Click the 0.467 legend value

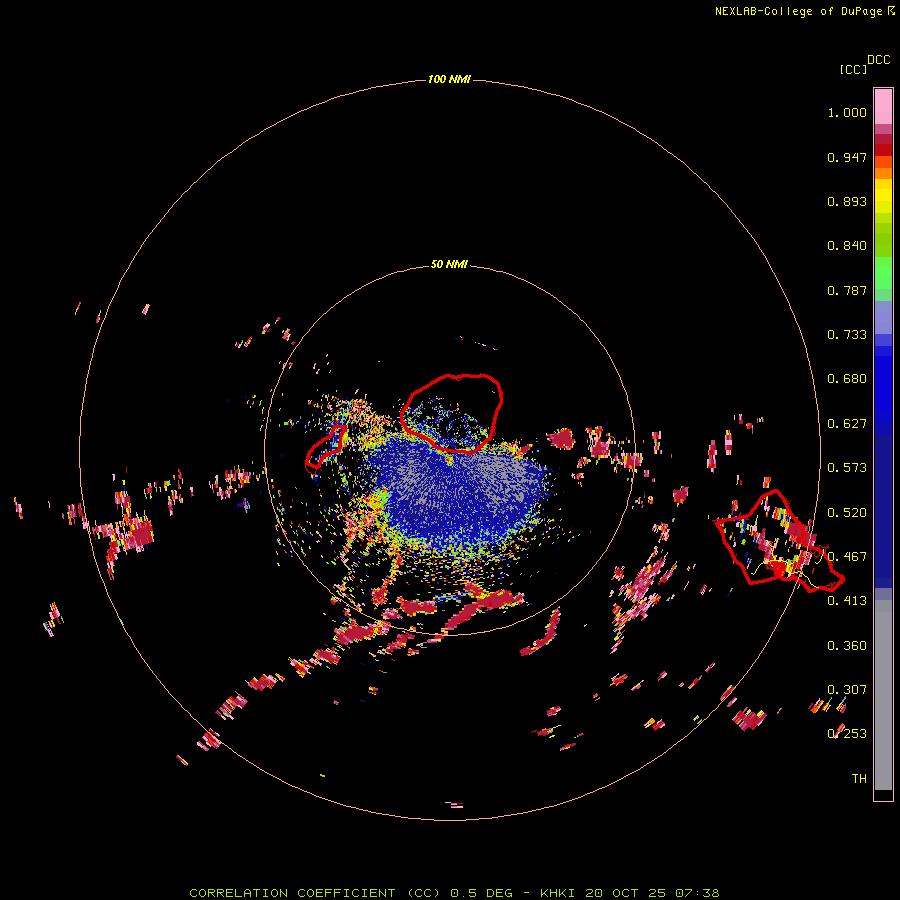[847, 557]
